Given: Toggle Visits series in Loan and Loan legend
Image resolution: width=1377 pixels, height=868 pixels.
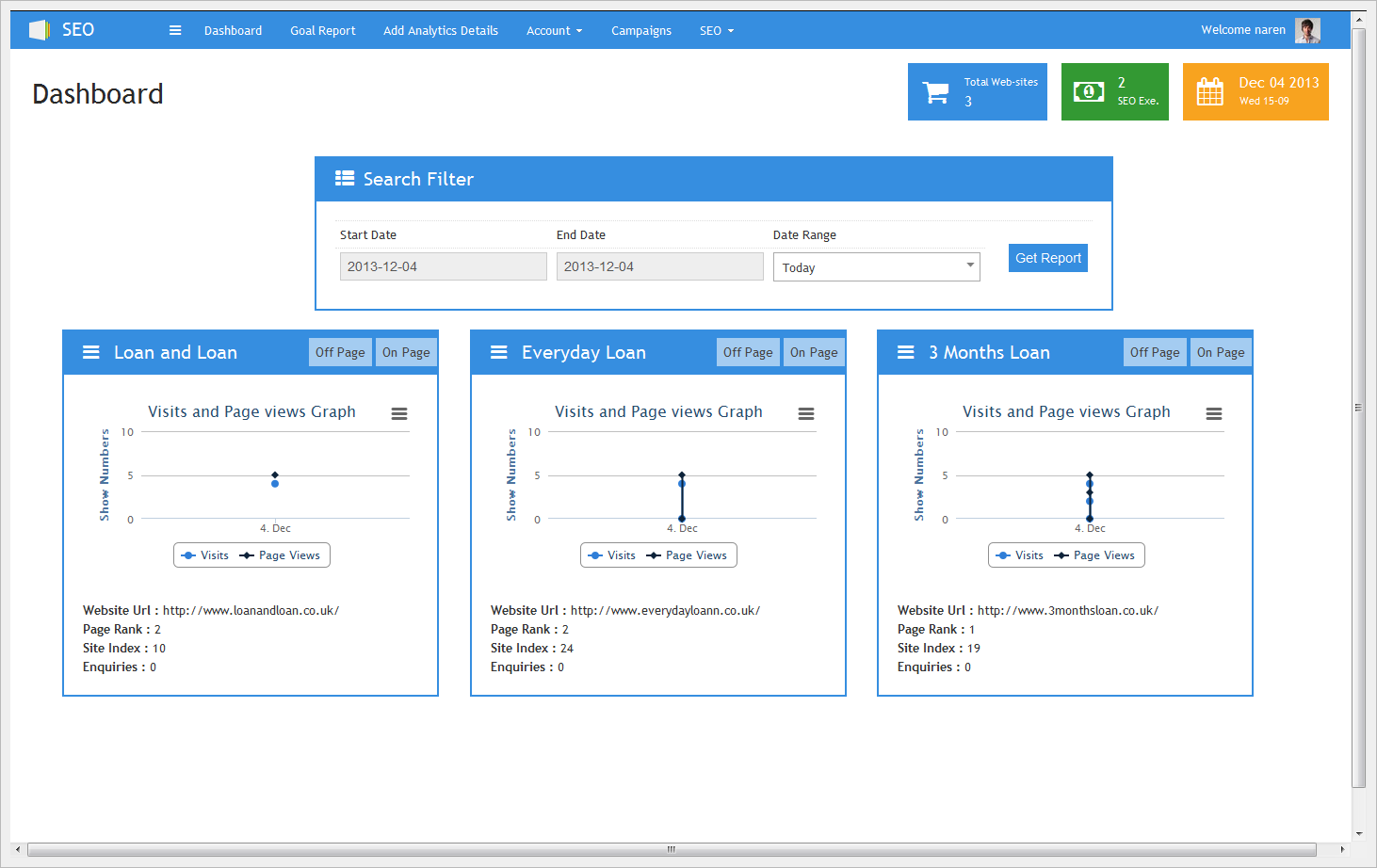Looking at the screenshot, I should 205,555.
